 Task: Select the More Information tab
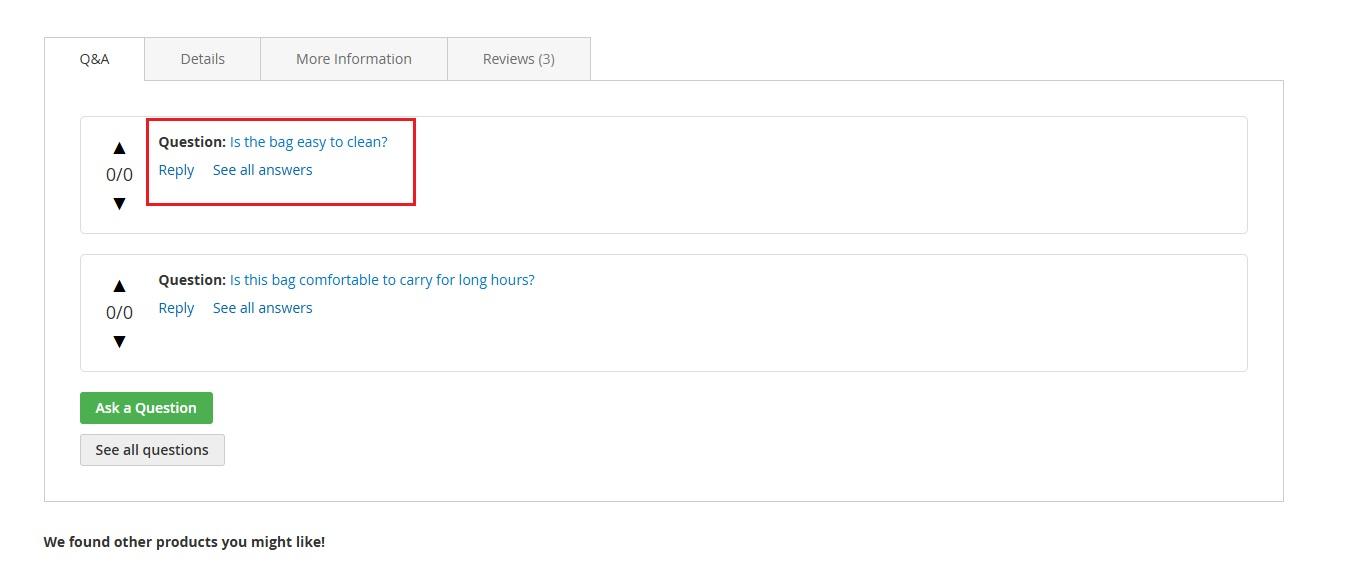click(x=353, y=59)
